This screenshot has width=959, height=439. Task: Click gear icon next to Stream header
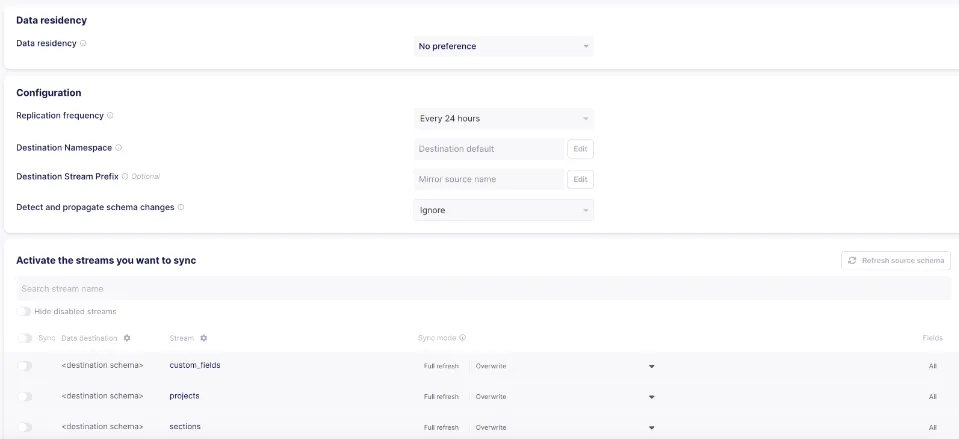[204, 338]
